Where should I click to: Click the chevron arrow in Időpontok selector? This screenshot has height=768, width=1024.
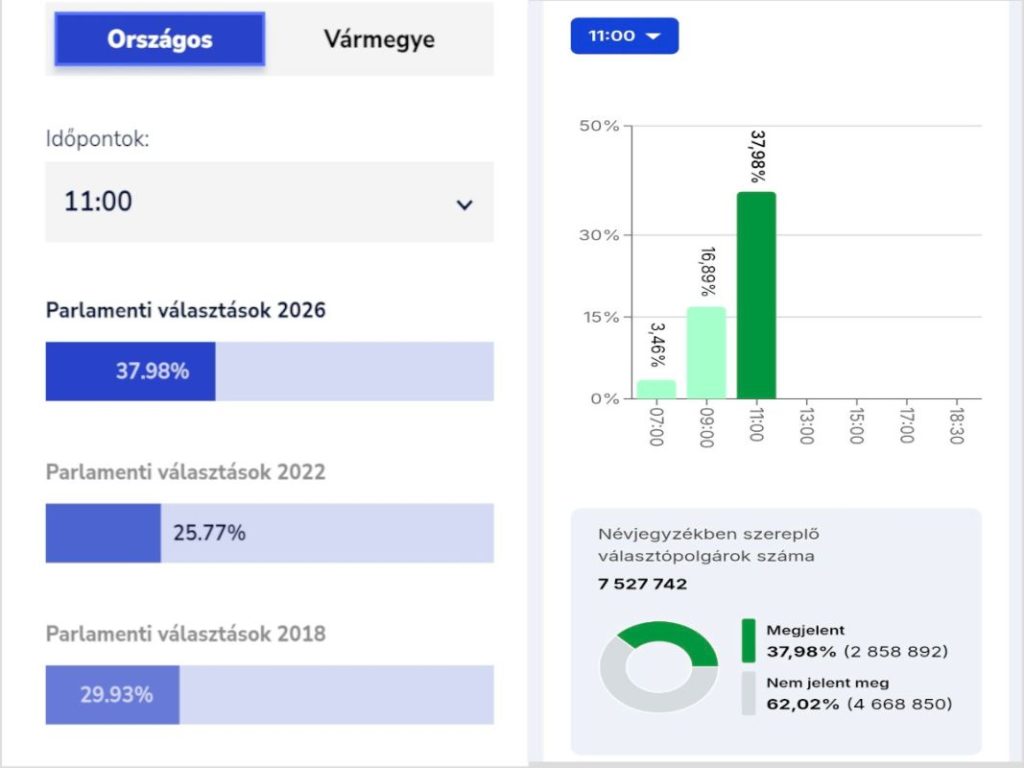(464, 204)
